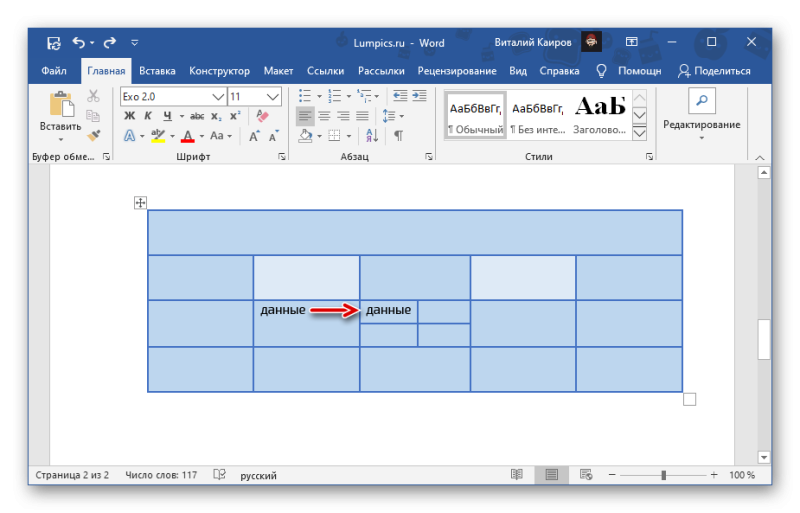The width and height of the screenshot is (800, 513).
Task: Open the Справка tab
Action: [x=560, y=71]
